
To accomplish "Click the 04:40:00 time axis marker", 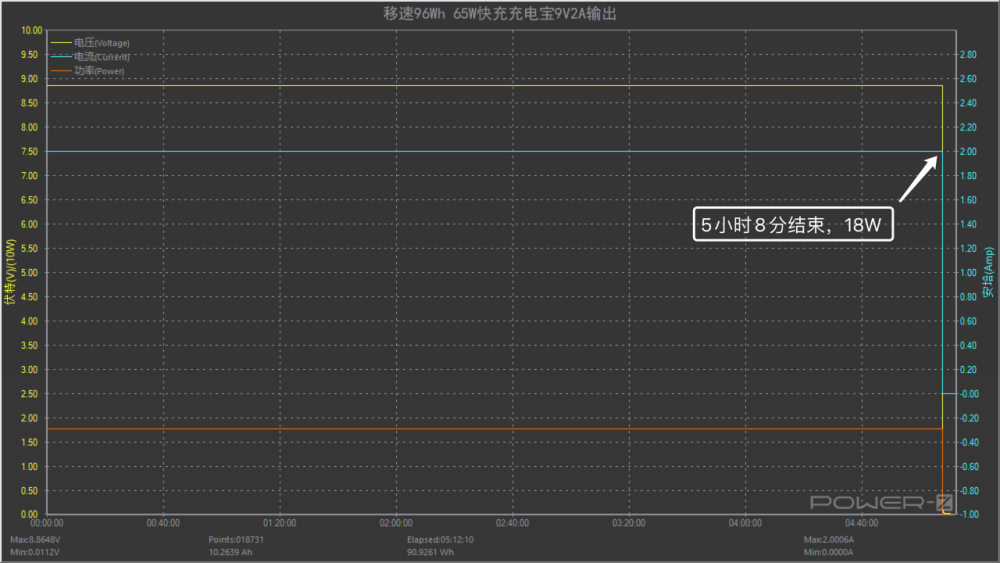I will pos(862,523).
